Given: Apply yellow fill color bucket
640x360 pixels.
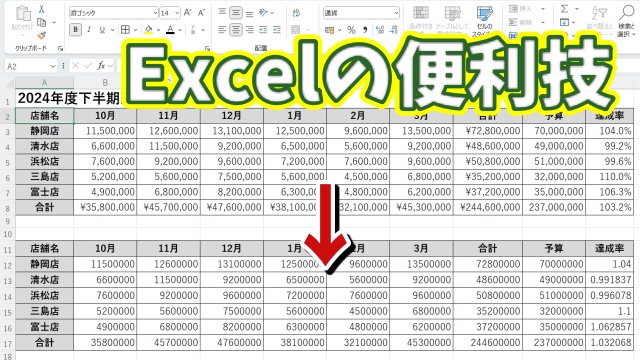Looking at the screenshot, I should [149, 30].
